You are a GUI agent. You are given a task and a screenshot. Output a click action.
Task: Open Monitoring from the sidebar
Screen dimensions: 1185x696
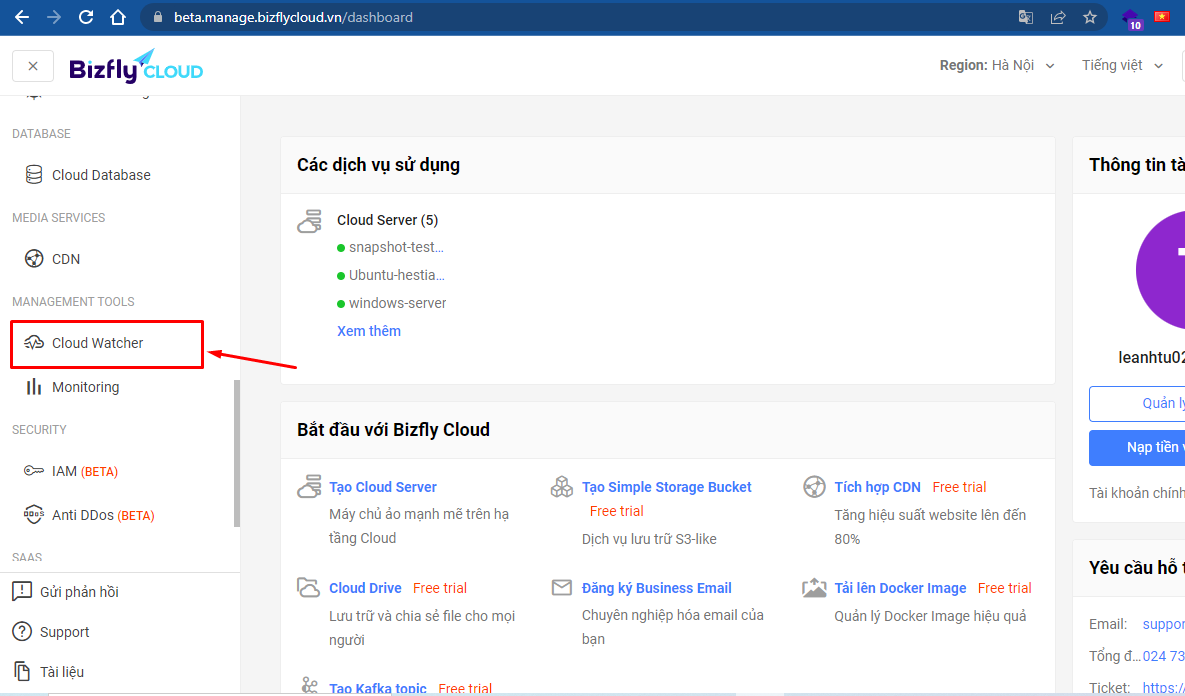pos(85,387)
